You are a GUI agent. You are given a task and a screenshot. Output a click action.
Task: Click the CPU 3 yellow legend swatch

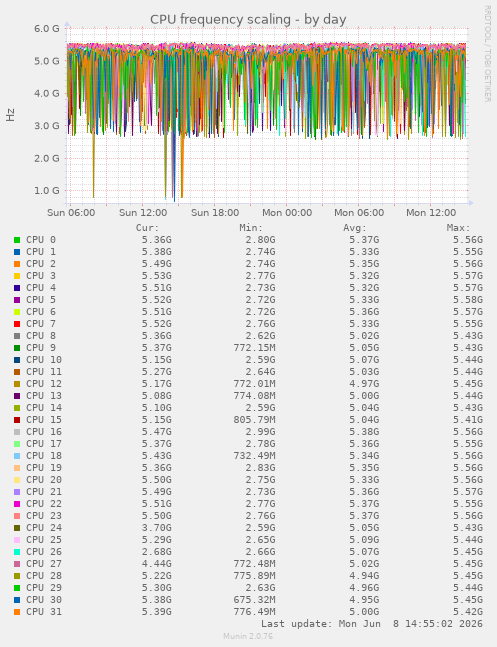(17, 276)
